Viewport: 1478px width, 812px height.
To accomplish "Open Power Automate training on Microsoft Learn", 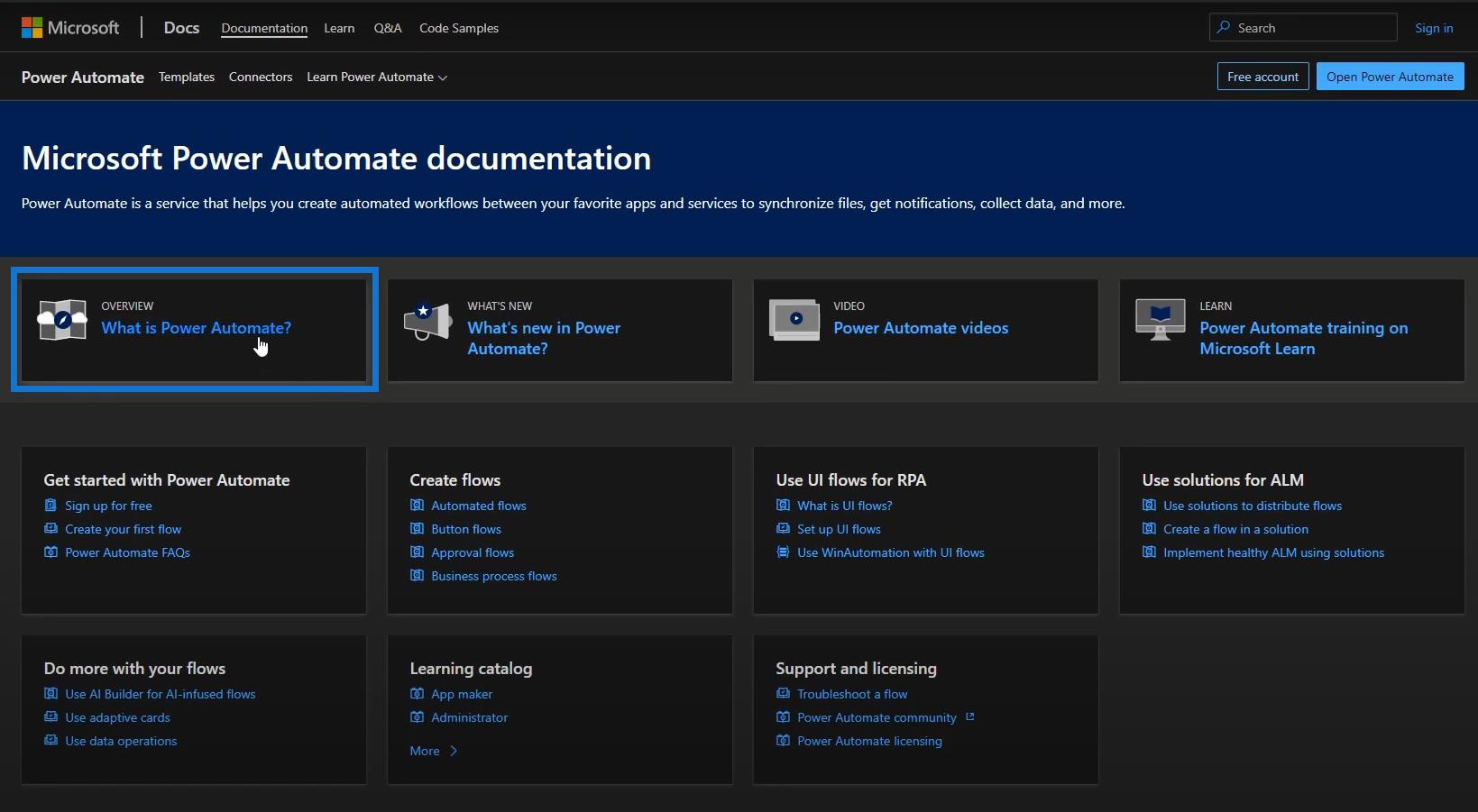I will pyautogui.click(x=1303, y=338).
